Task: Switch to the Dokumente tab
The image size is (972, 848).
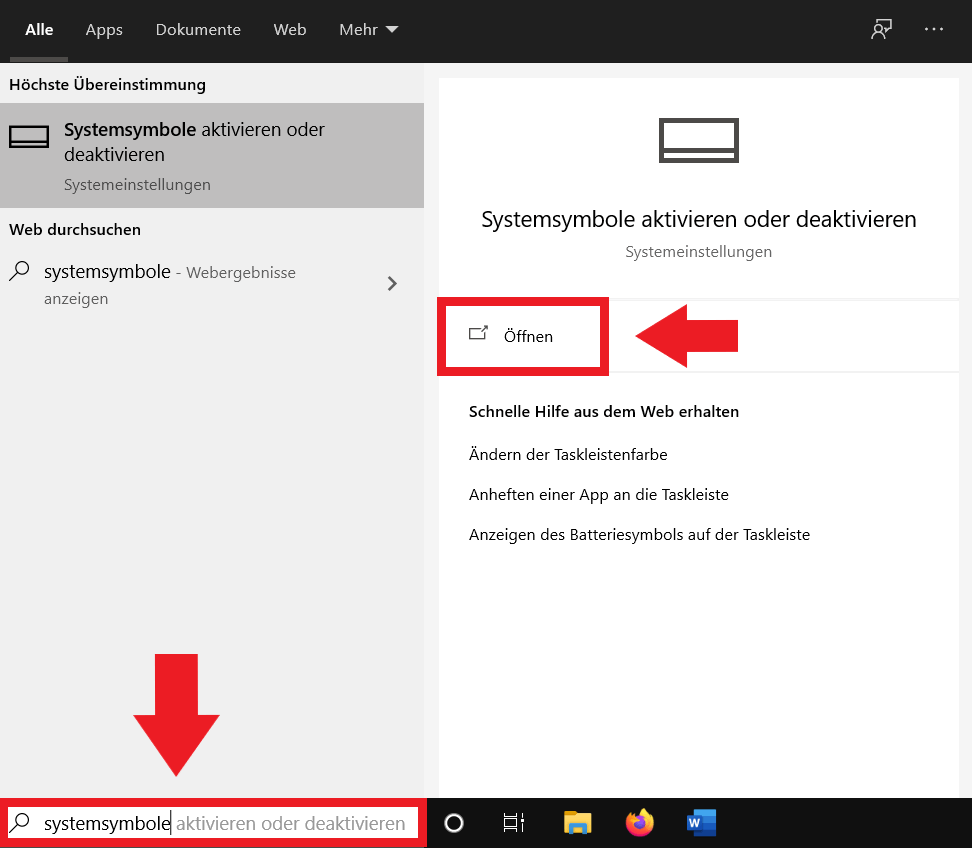Action: click(x=198, y=30)
